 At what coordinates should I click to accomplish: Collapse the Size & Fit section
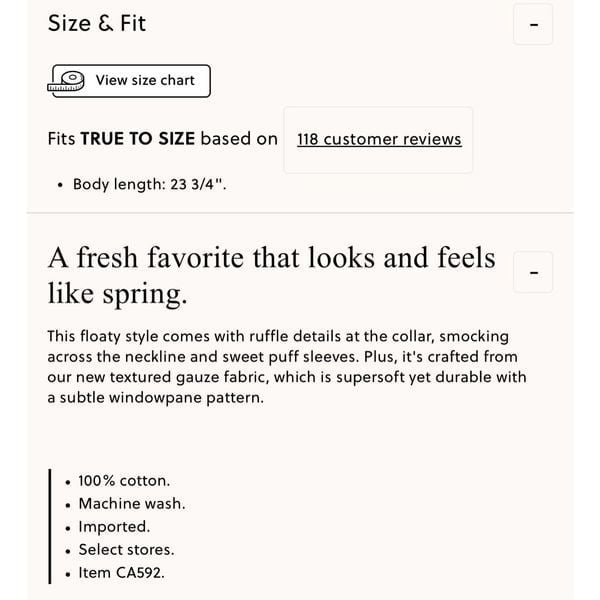(533, 24)
